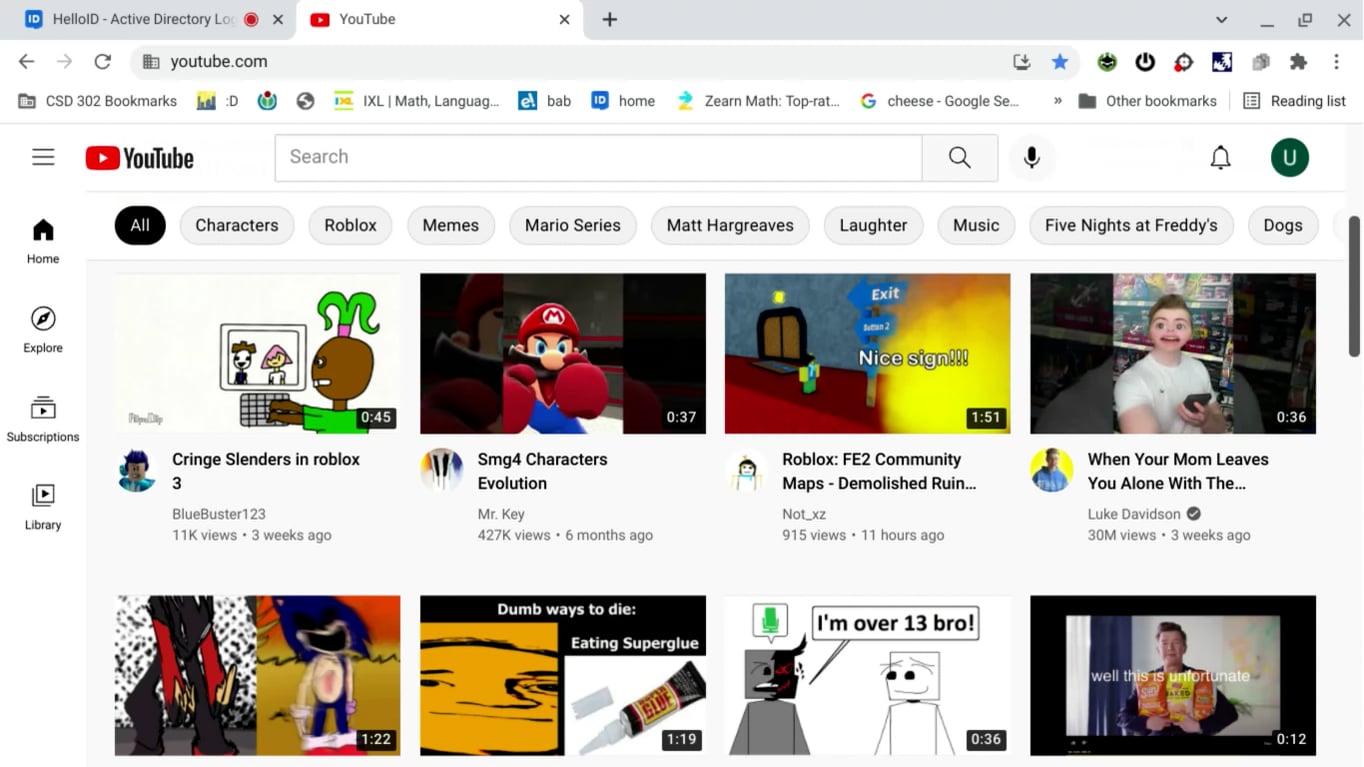Click the YouTube search input field
Screen dimensions: 1364x767
coord(598,157)
